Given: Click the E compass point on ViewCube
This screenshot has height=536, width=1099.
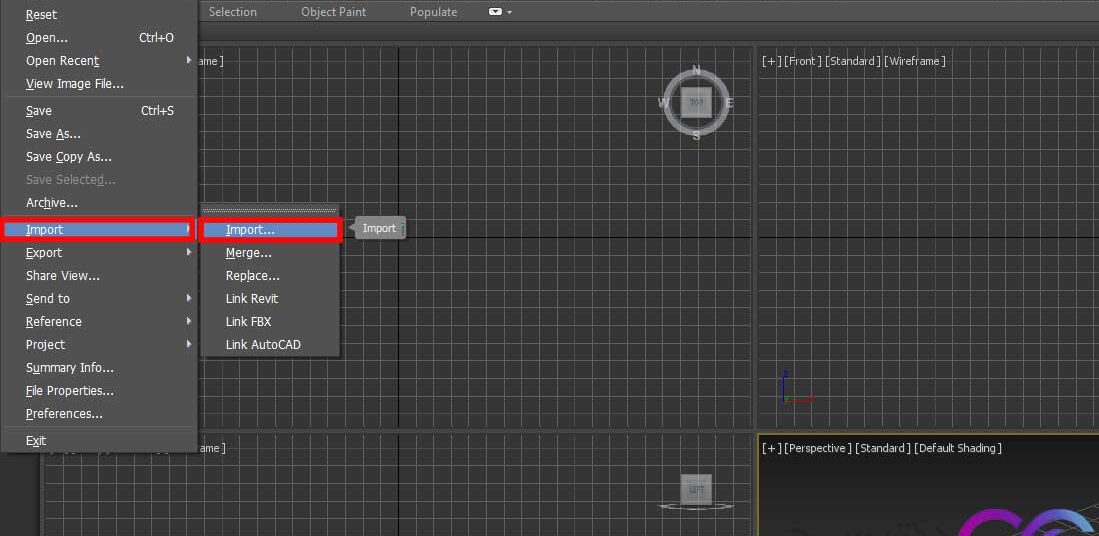Looking at the screenshot, I should (730, 104).
